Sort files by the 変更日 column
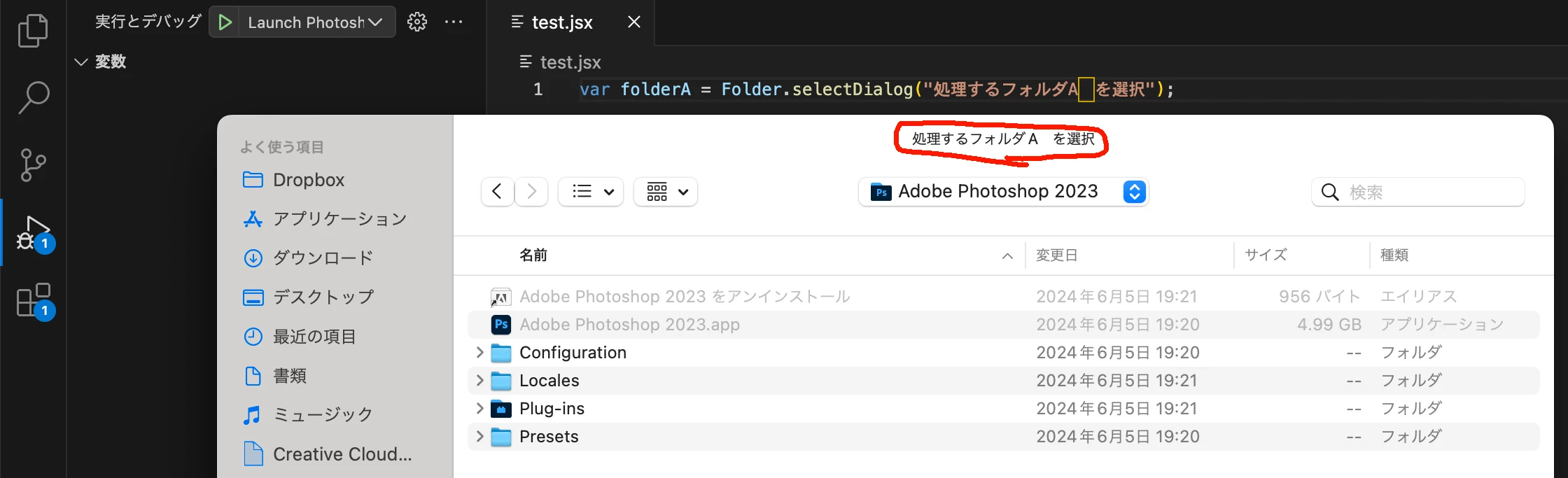This screenshot has width=1568, height=478. (1057, 255)
